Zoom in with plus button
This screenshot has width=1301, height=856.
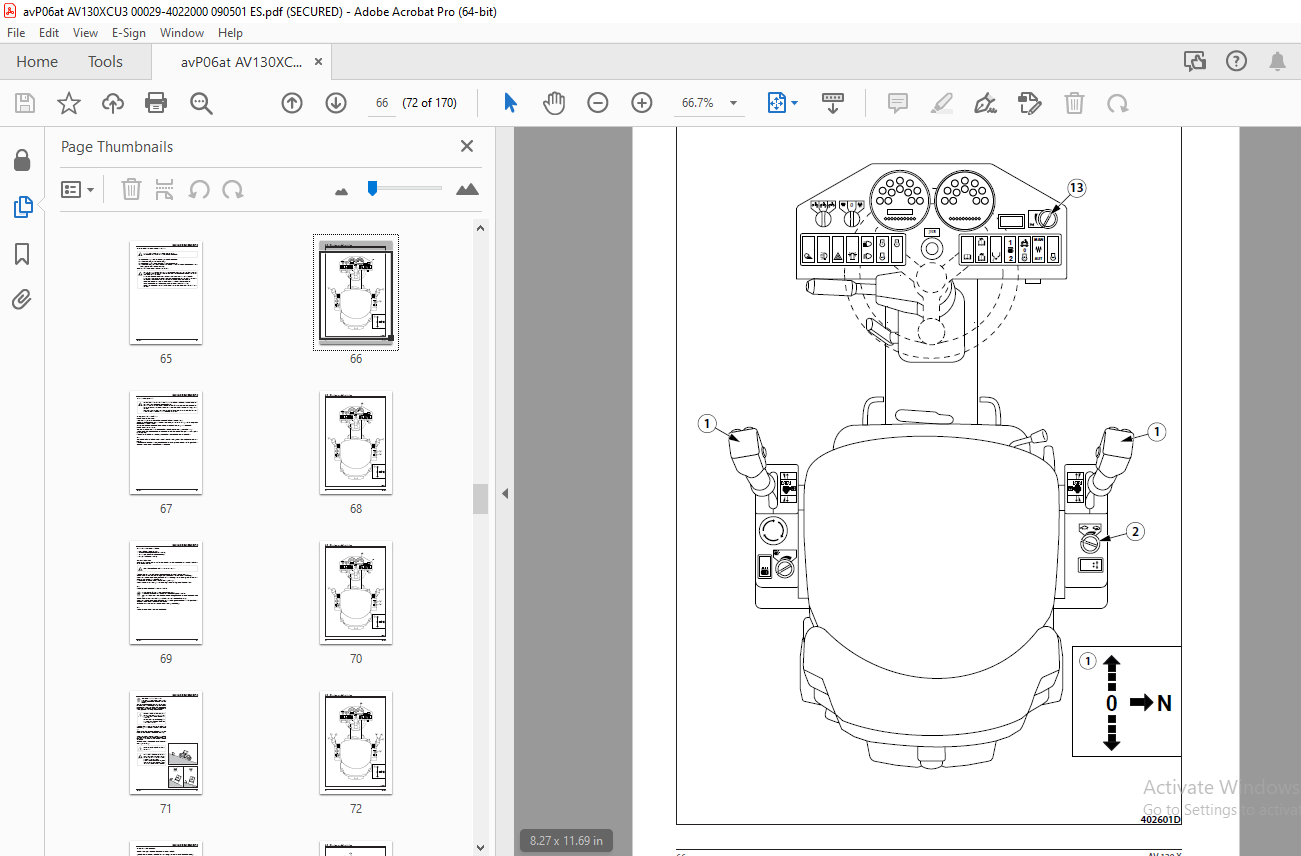tap(642, 103)
